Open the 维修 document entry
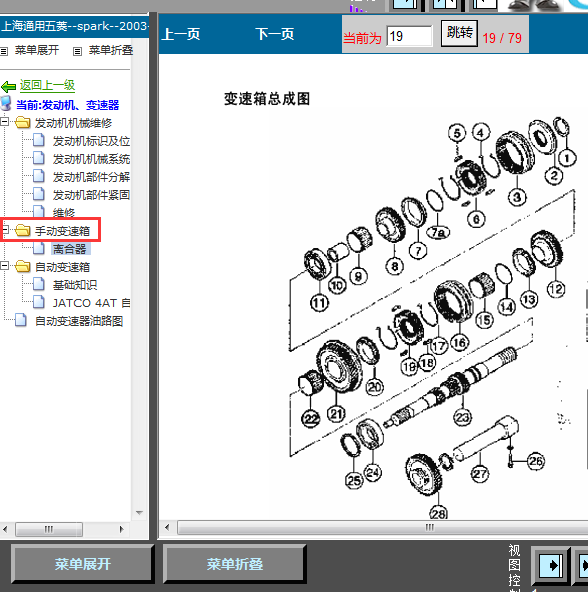The image size is (588, 593). (64, 213)
